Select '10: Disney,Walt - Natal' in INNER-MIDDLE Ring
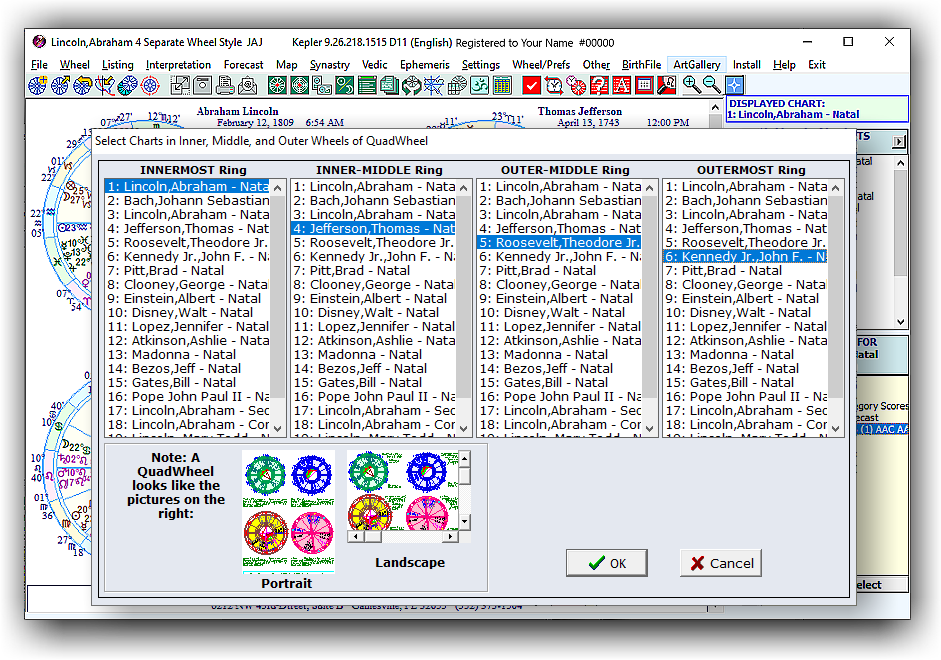941x660 pixels. pos(374,313)
